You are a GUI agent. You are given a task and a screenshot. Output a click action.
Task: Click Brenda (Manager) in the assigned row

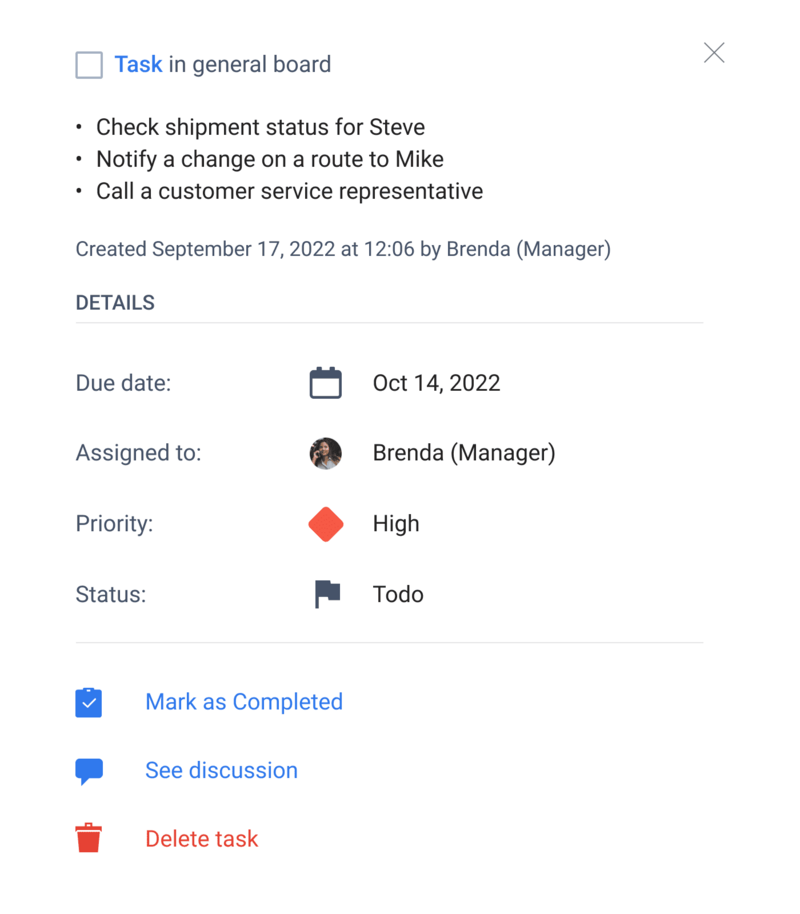(x=464, y=452)
